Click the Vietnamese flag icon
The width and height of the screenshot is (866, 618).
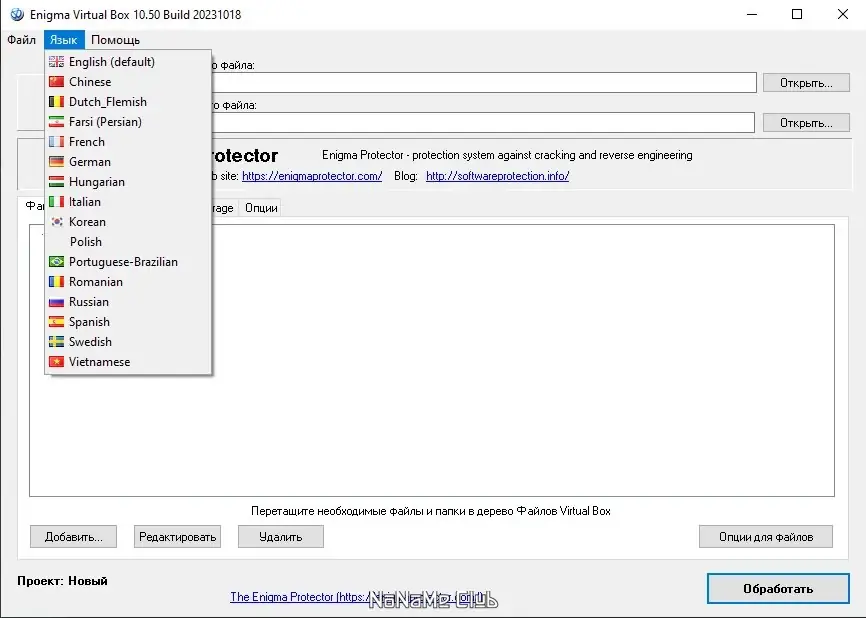[x=56, y=362]
